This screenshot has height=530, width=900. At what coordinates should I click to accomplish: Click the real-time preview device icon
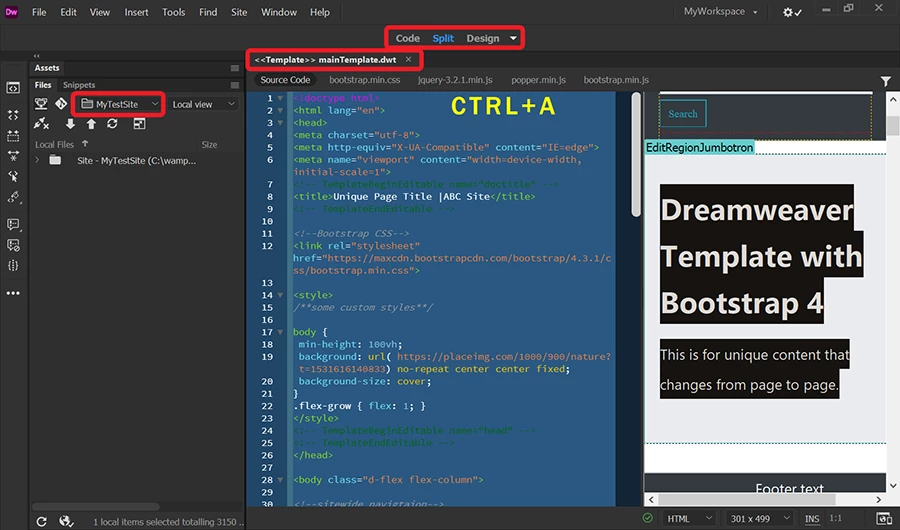coord(883,519)
